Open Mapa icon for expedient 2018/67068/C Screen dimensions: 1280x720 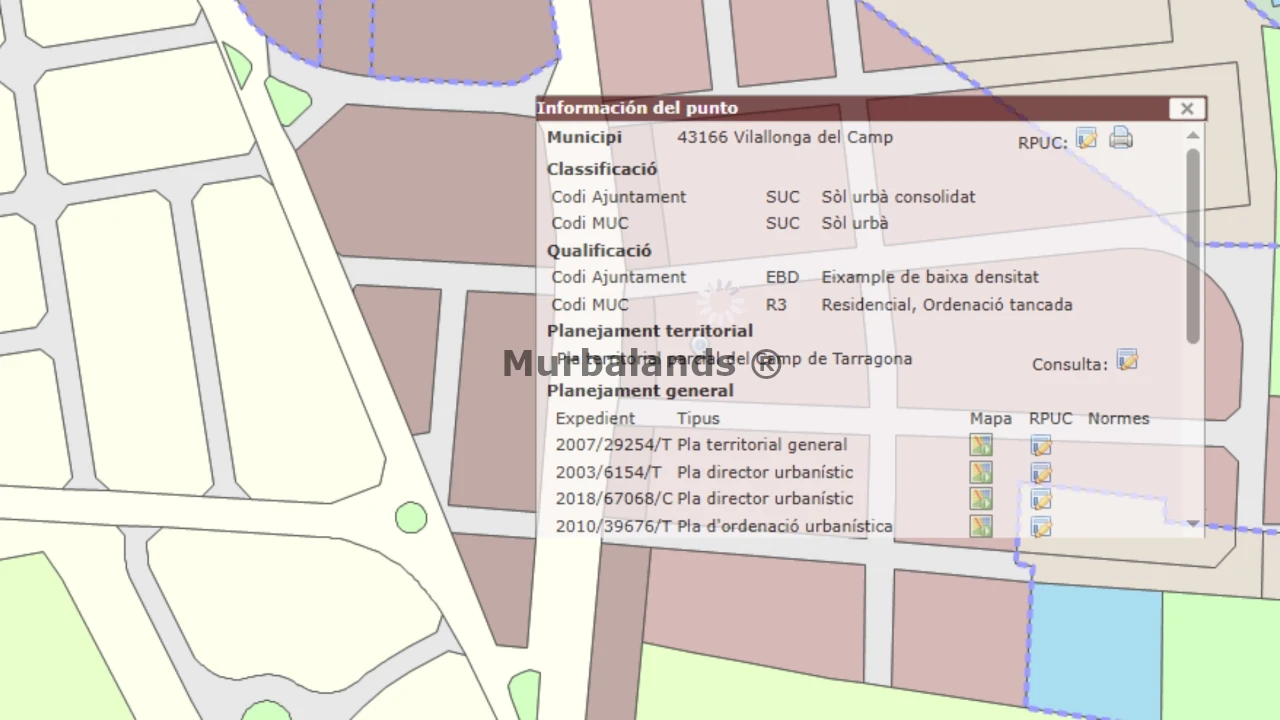click(981, 499)
